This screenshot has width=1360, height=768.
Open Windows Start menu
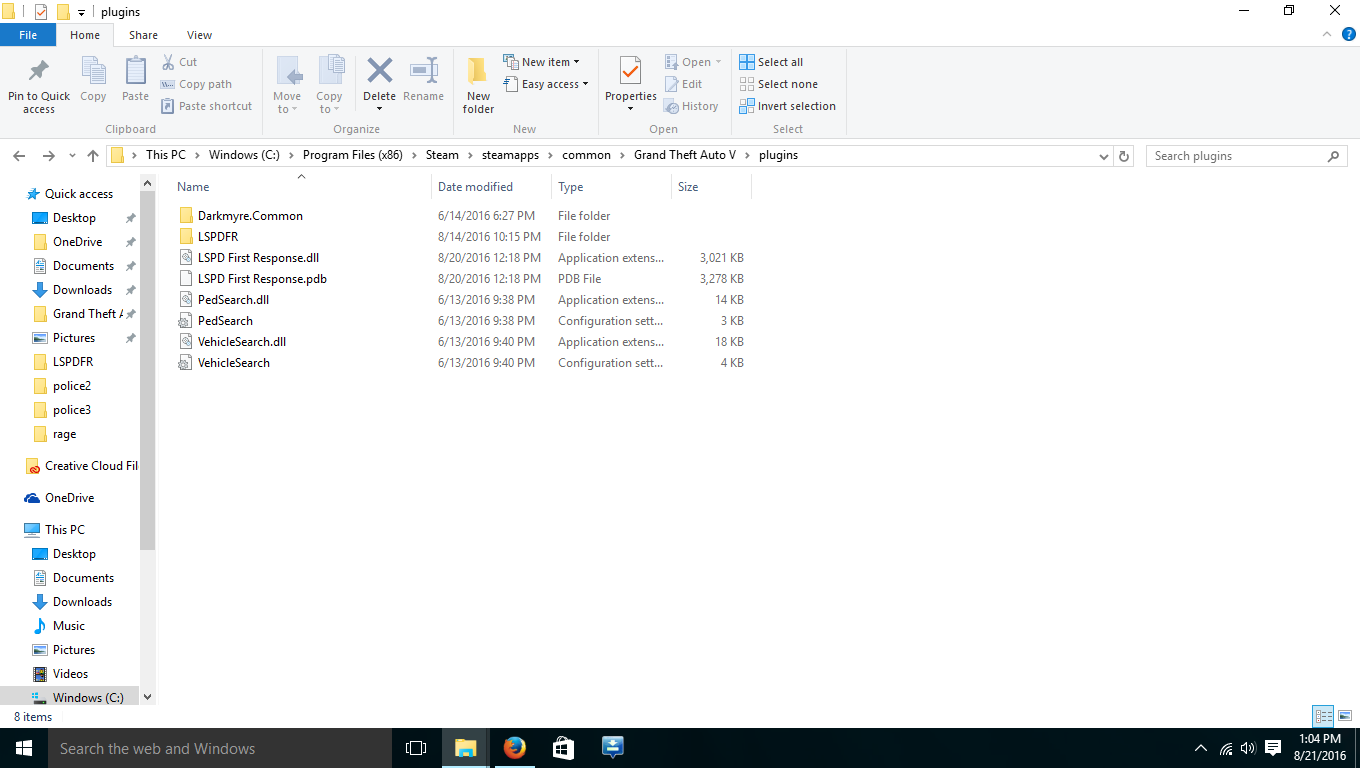point(24,748)
